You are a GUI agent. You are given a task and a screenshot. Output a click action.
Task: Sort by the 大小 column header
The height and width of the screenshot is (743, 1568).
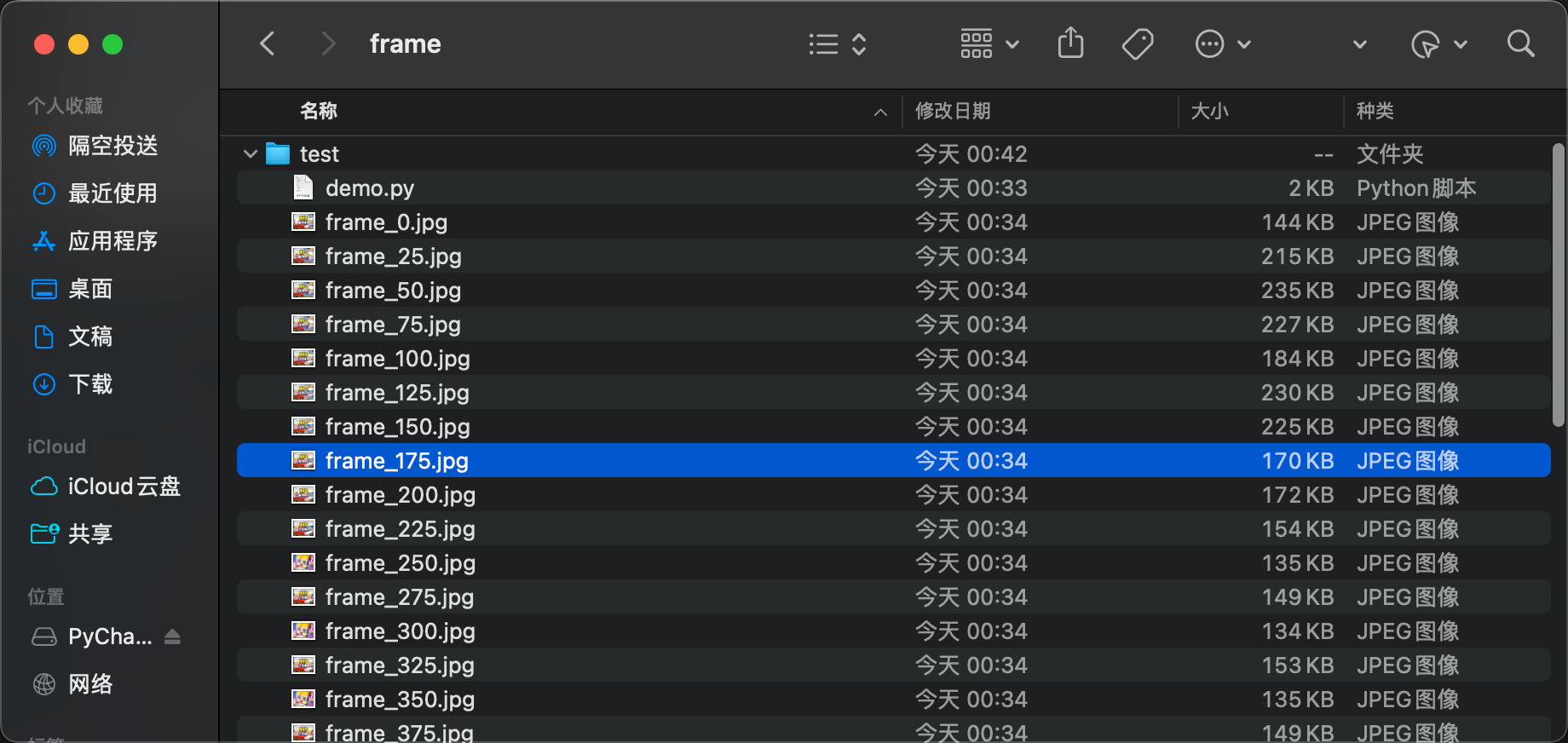tap(1209, 111)
